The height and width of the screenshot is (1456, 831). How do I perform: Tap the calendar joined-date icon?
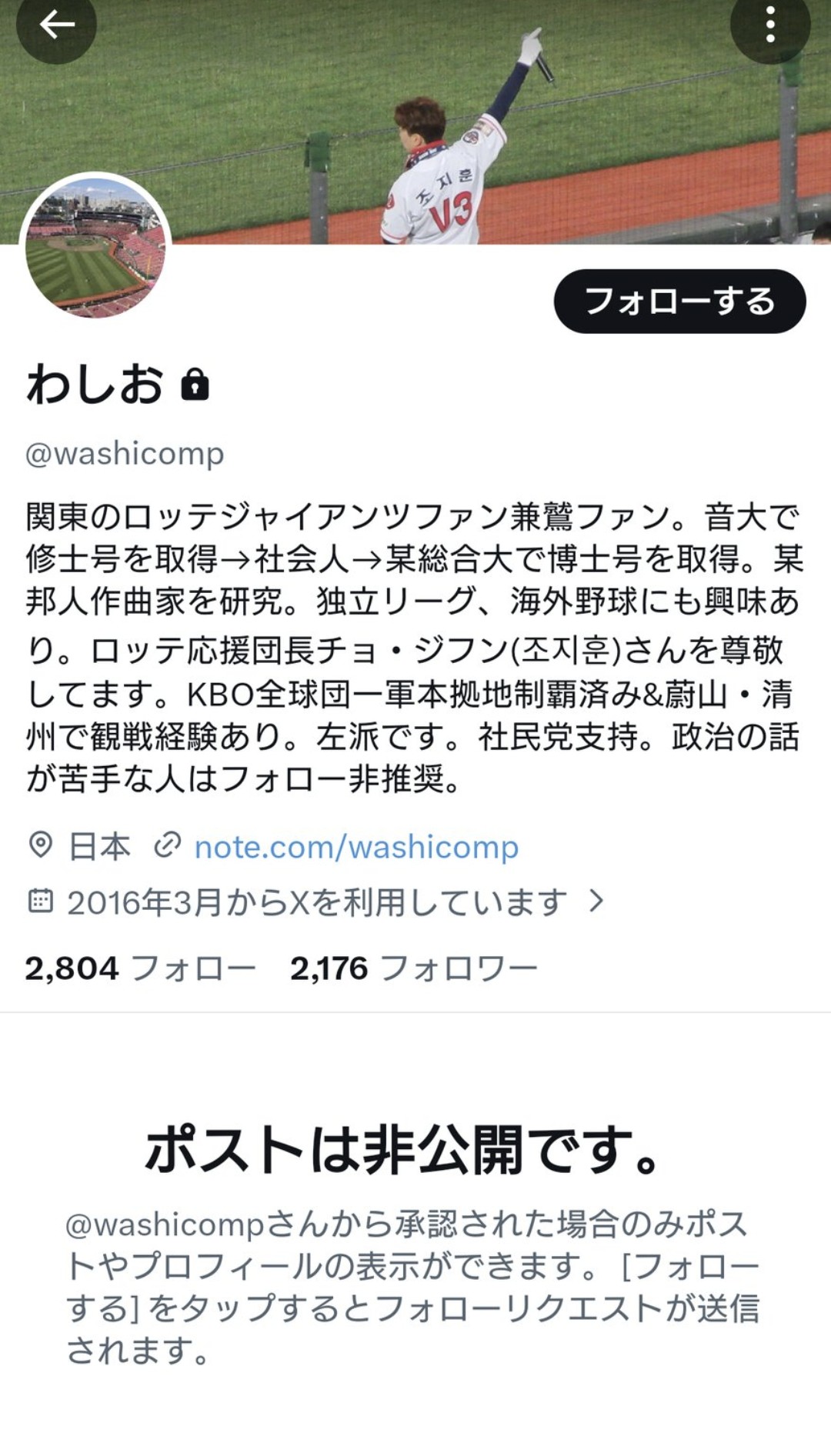[x=40, y=900]
